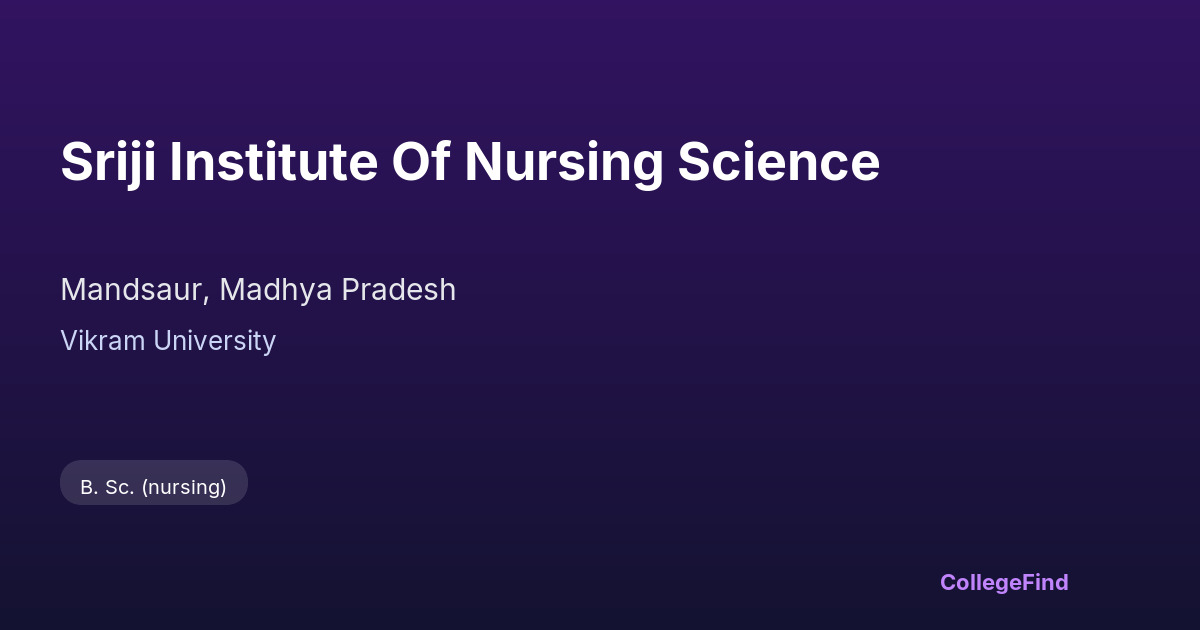Click the city name "Mandsaur"
The image size is (1200, 630).
point(132,290)
